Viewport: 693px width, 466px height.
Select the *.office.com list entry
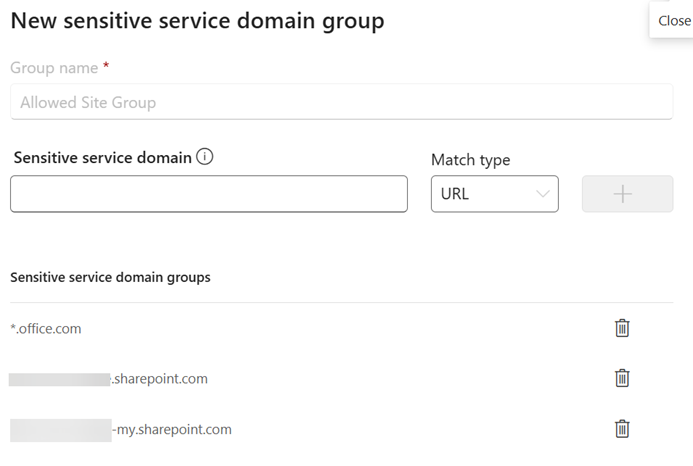tap(46, 328)
